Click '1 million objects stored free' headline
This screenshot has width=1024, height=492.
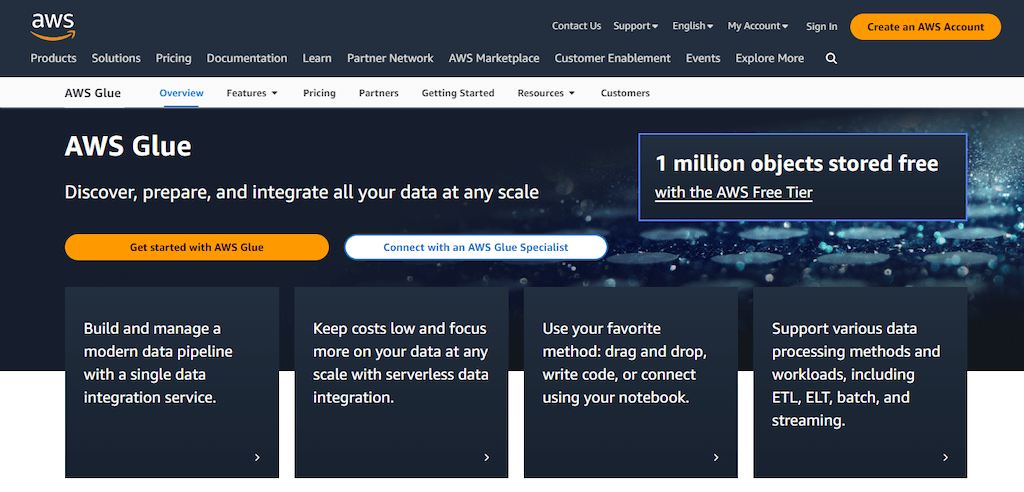pyautogui.click(x=797, y=163)
